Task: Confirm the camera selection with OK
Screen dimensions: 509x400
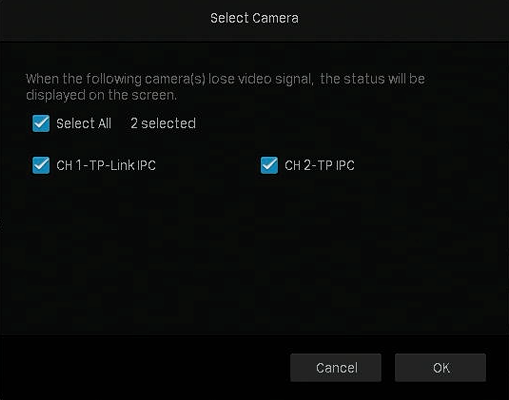Action: coord(440,368)
